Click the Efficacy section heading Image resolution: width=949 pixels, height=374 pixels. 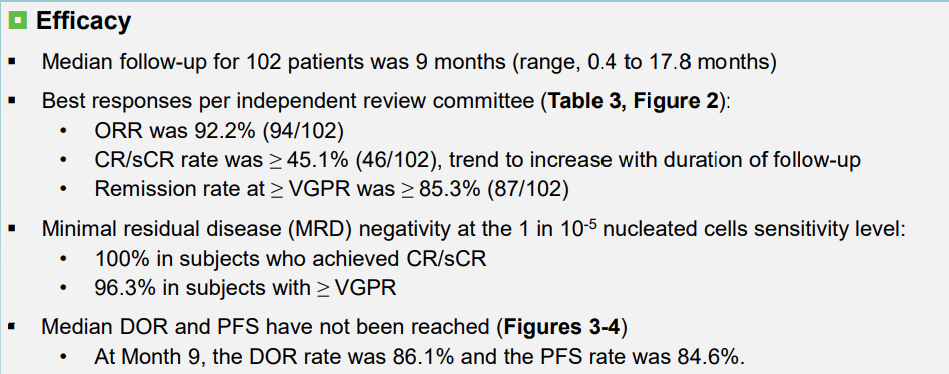point(84,21)
